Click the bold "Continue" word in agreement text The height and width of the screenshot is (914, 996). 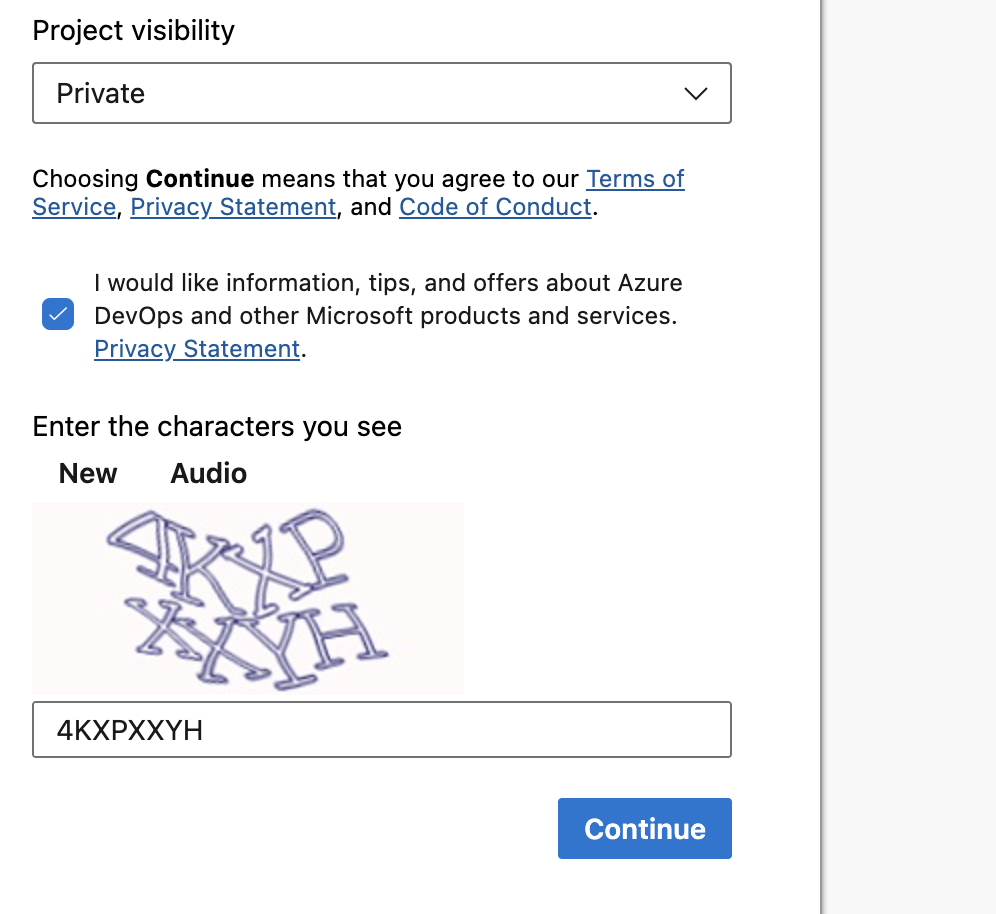[200, 179]
